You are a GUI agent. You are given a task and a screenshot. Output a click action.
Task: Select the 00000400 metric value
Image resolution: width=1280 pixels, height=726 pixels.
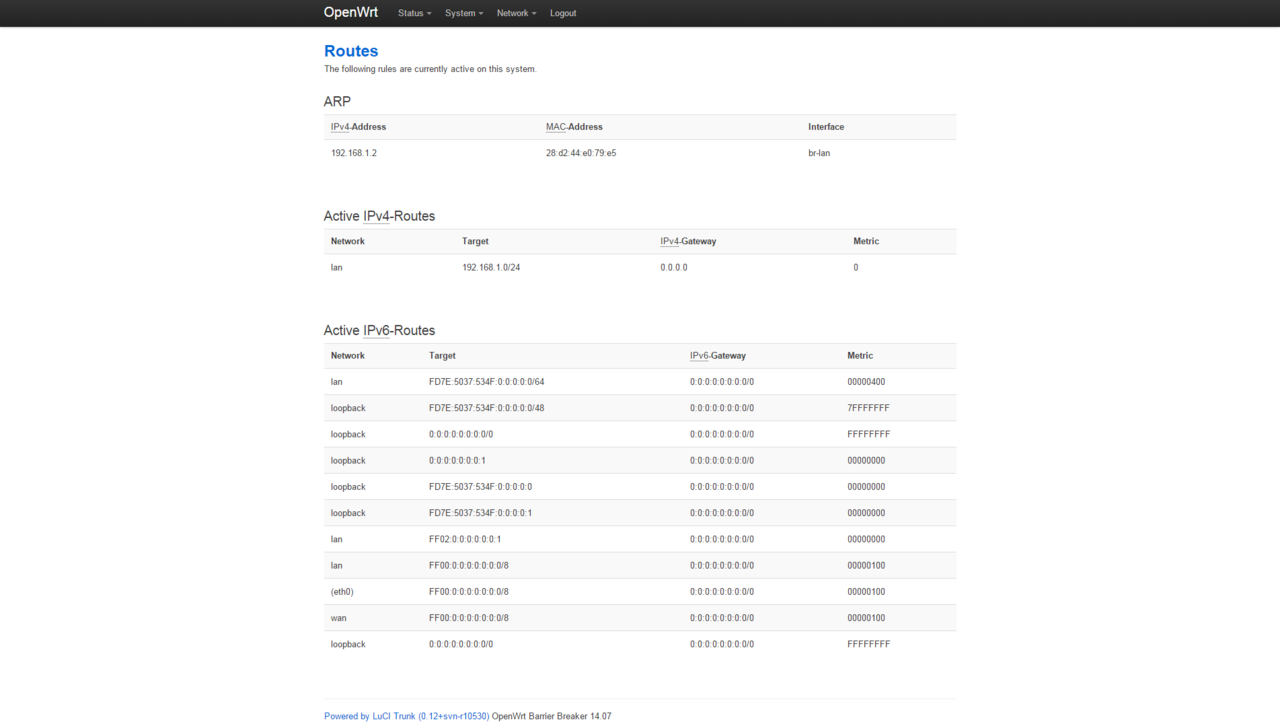coord(866,382)
